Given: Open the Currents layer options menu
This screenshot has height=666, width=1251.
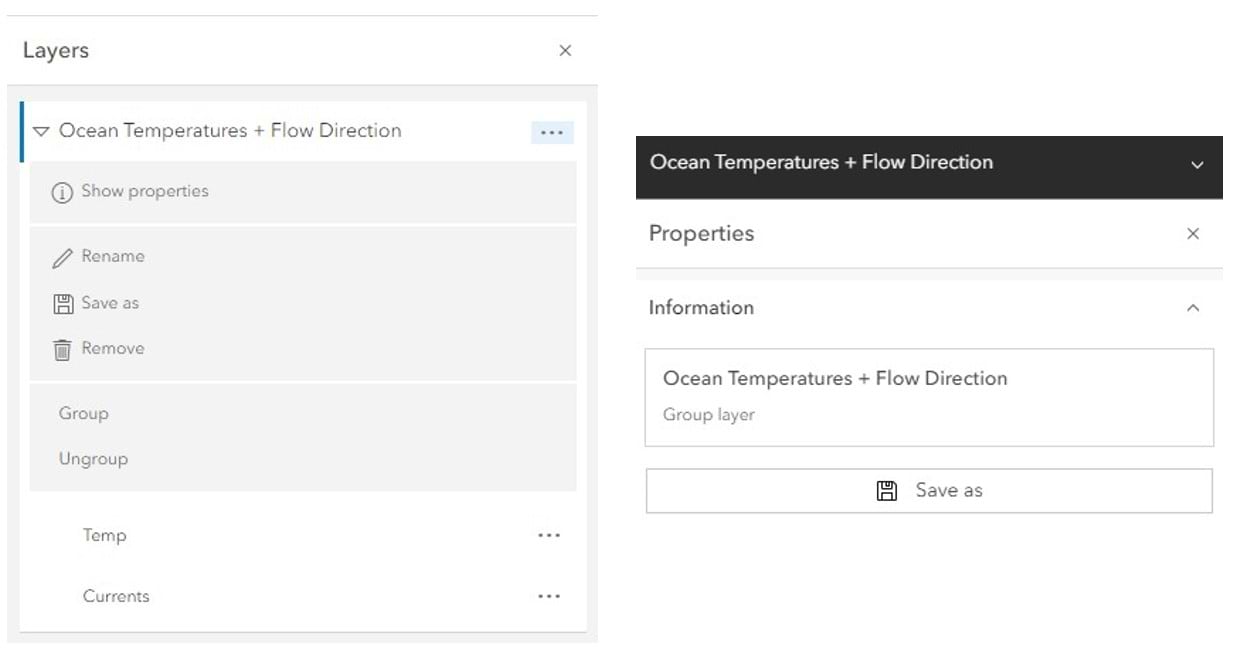Looking at the screenshot, I should 549,596.
